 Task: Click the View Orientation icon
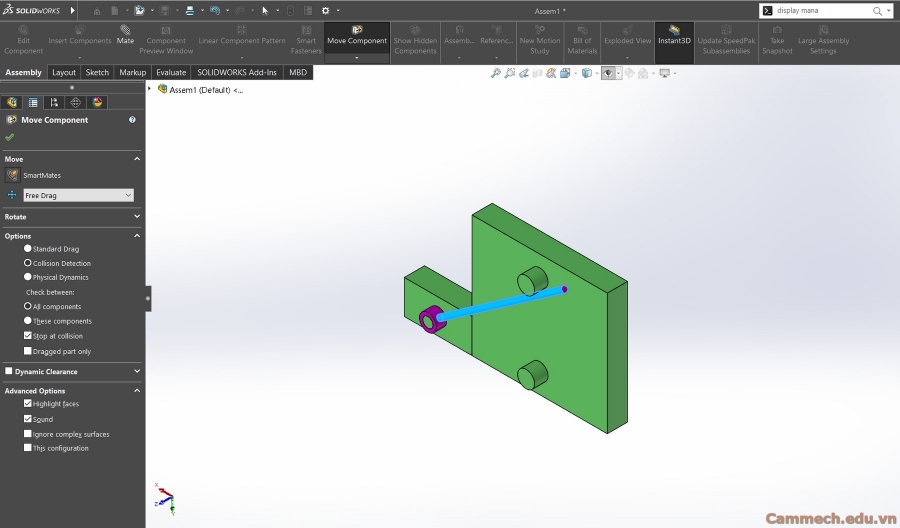(x=565, y=73)
